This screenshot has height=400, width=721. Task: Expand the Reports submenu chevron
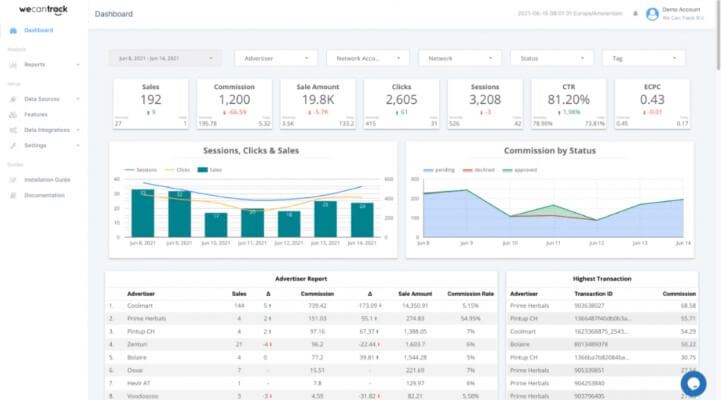click(78, 65)
